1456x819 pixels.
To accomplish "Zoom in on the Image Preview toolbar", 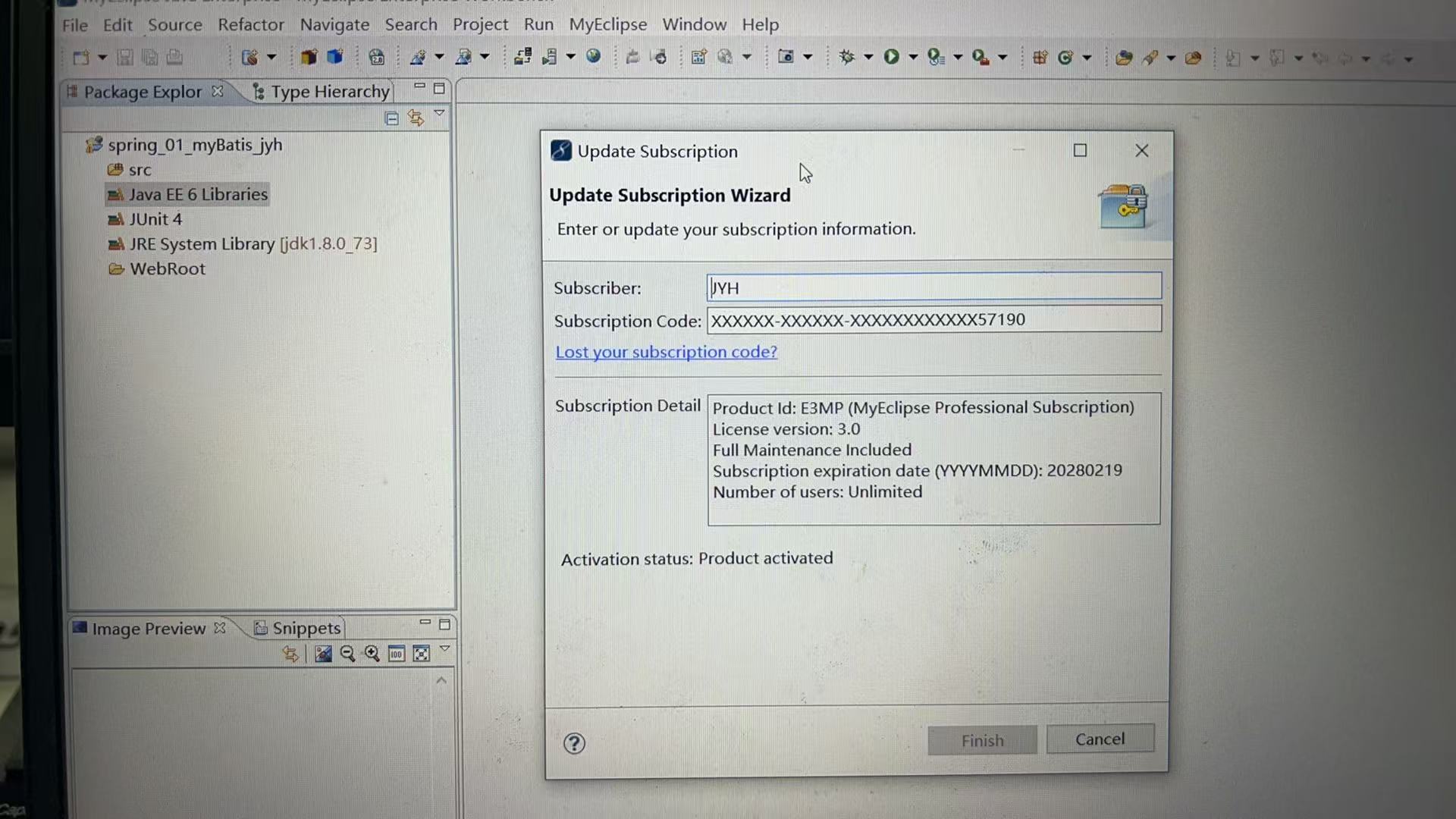I will point(372,654).
